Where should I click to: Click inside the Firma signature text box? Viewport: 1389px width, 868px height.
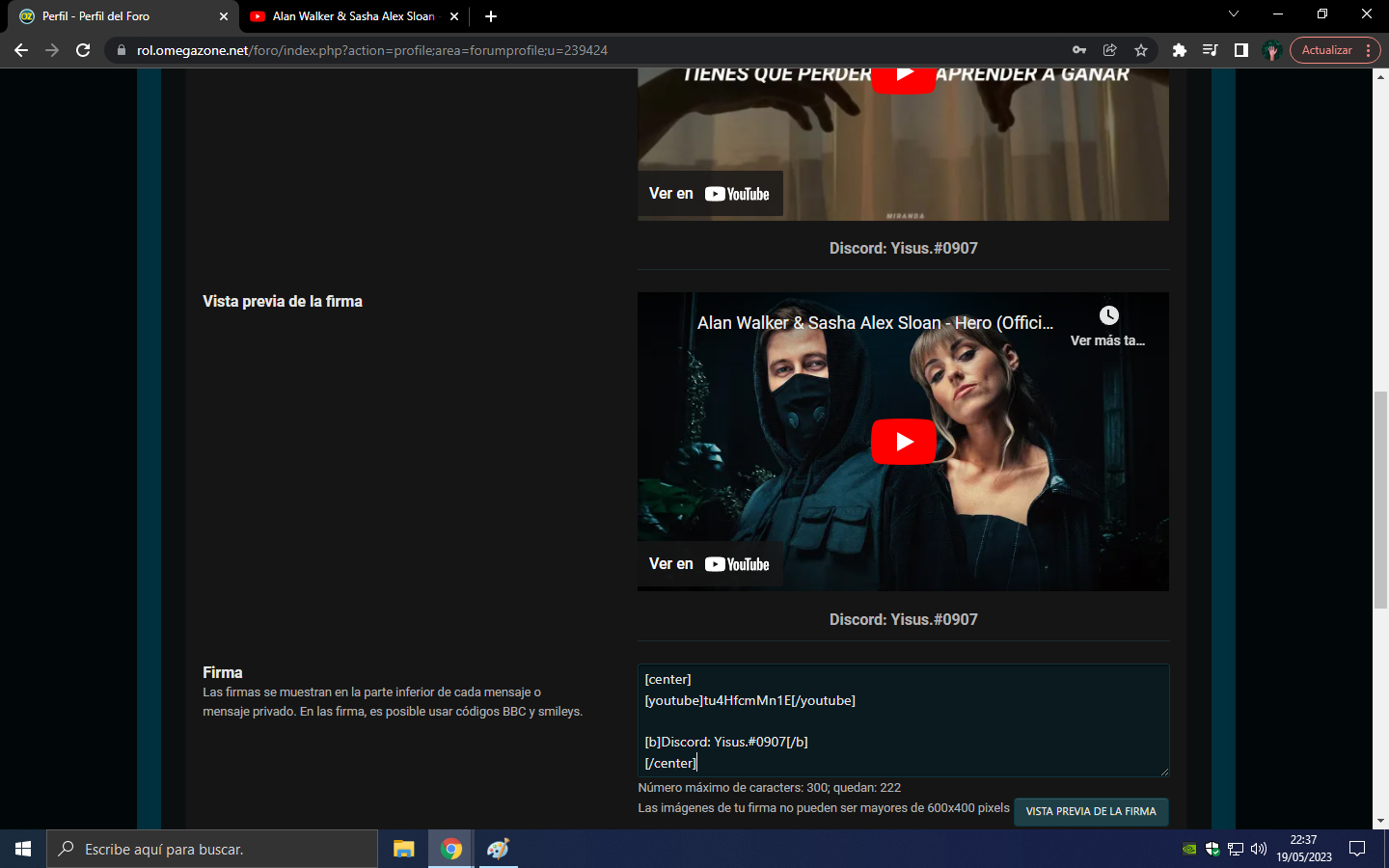point(903,720)
